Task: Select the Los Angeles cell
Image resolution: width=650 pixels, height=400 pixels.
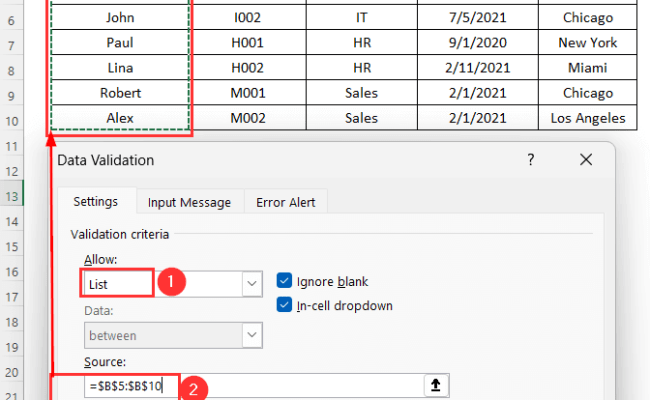Action: pos(588,118)
